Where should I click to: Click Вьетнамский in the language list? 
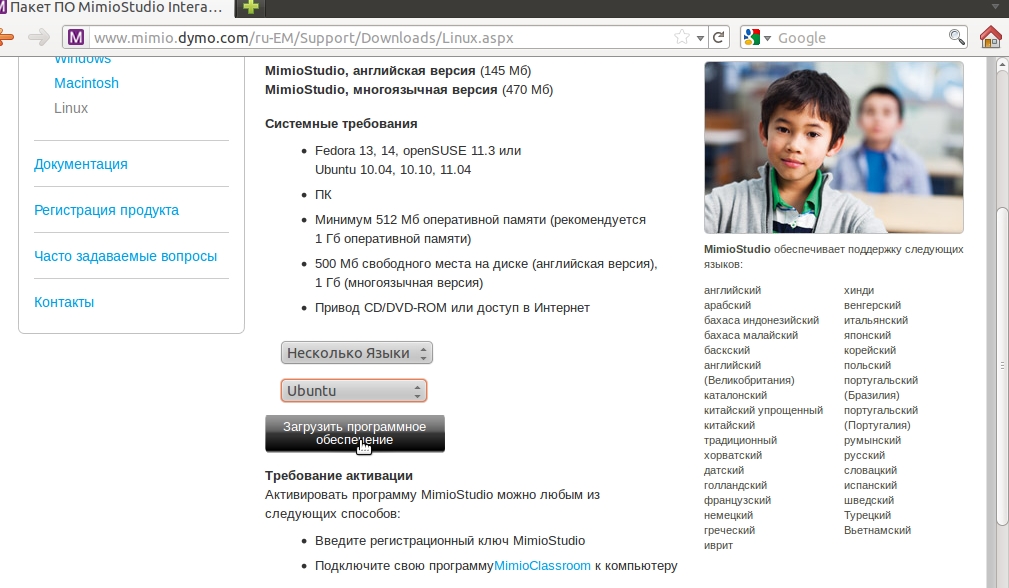tap(878, 530)
